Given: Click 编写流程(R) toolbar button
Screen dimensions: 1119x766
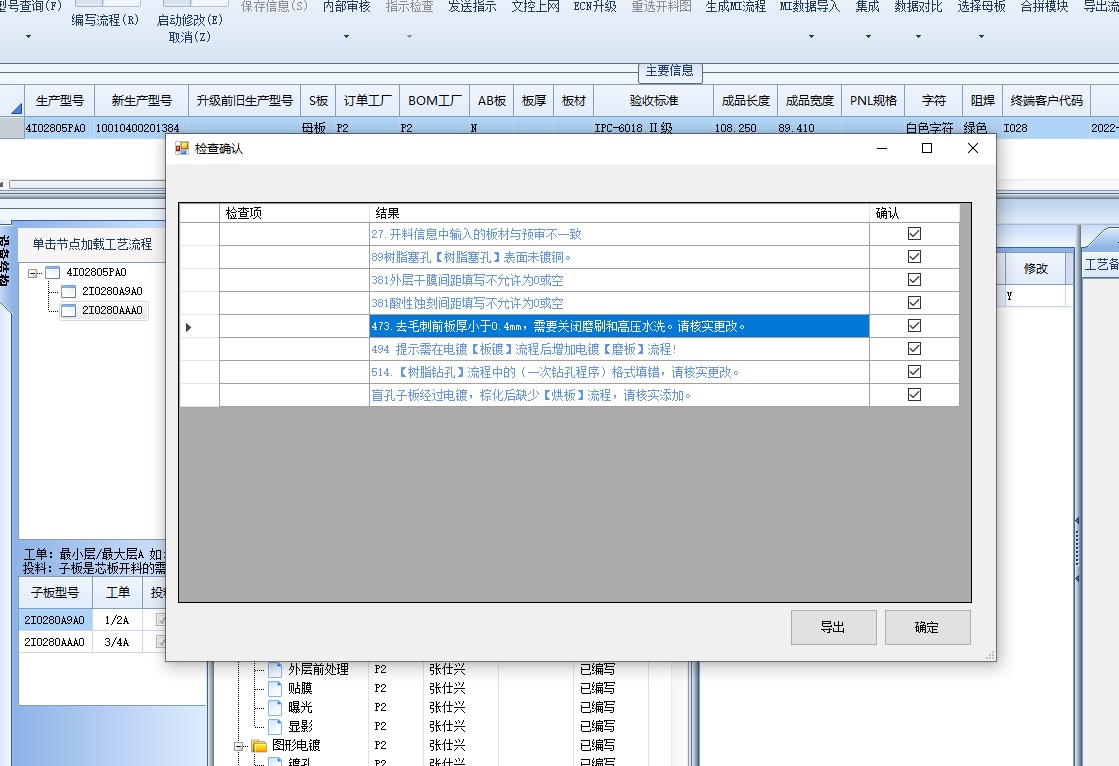Looking at the screenshot, I should 106,20.
